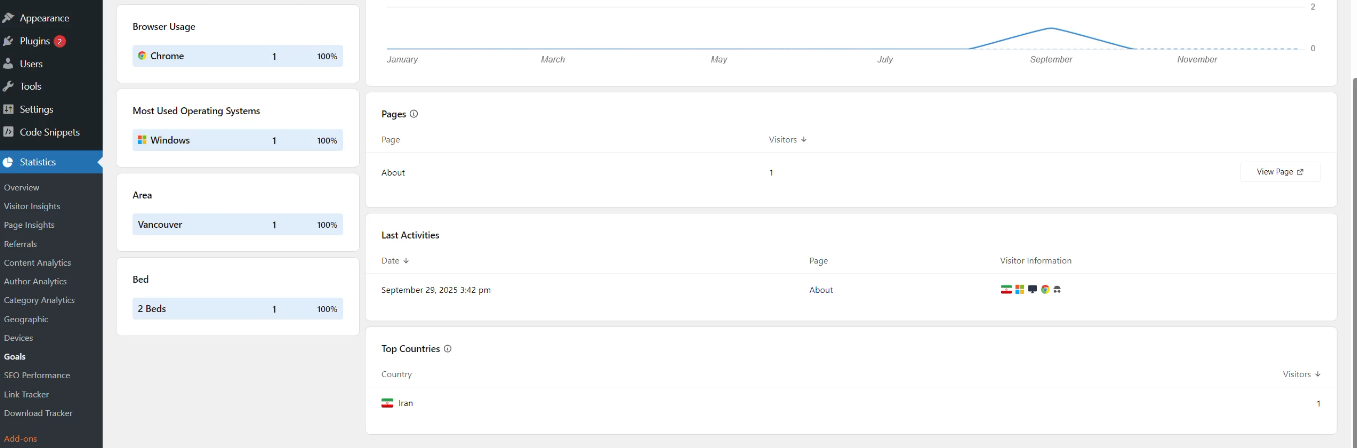
Task: Sort Last Activities by Date column
Action: tap(395, 261)
